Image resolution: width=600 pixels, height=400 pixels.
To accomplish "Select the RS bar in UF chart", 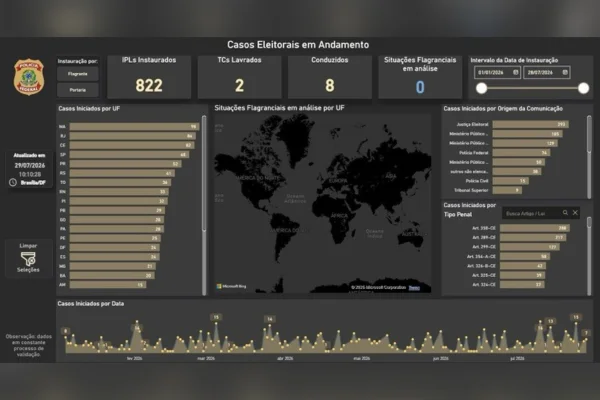I will point(122,173).
